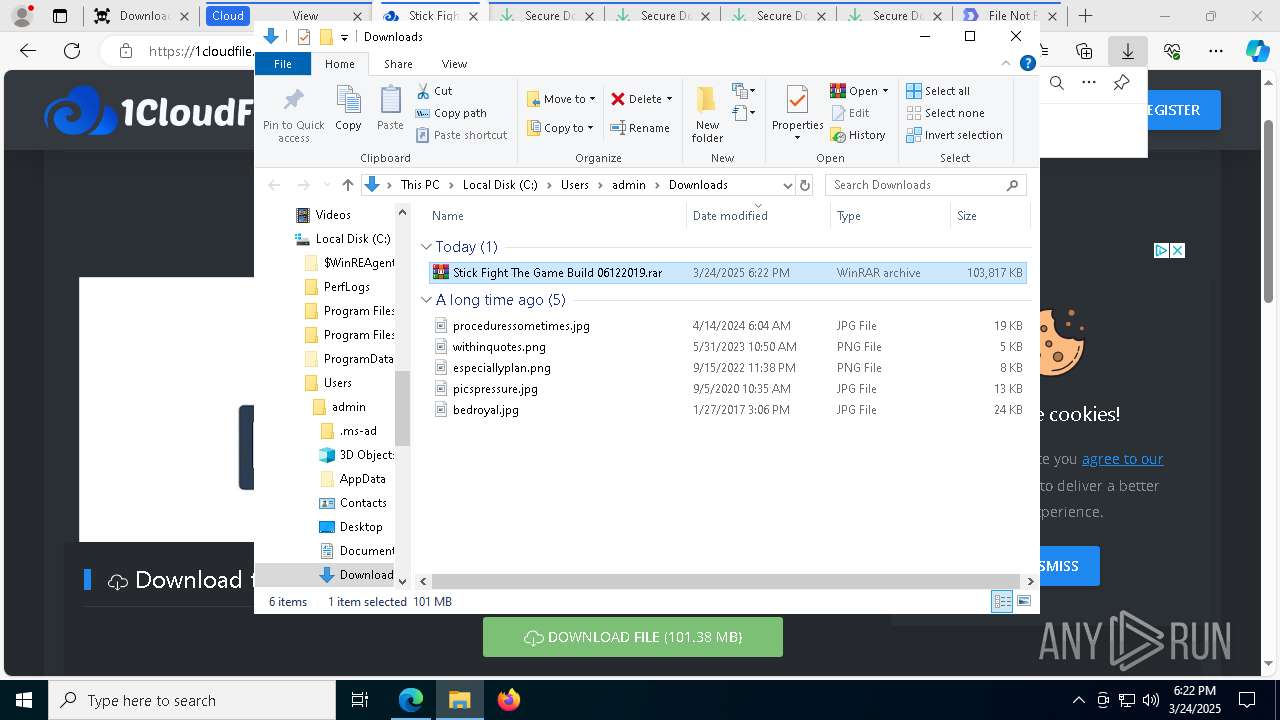Screen dimensions: 1280x720
Task: Open the Open button dropdown arrow
Action: click(x=885, y=91)
